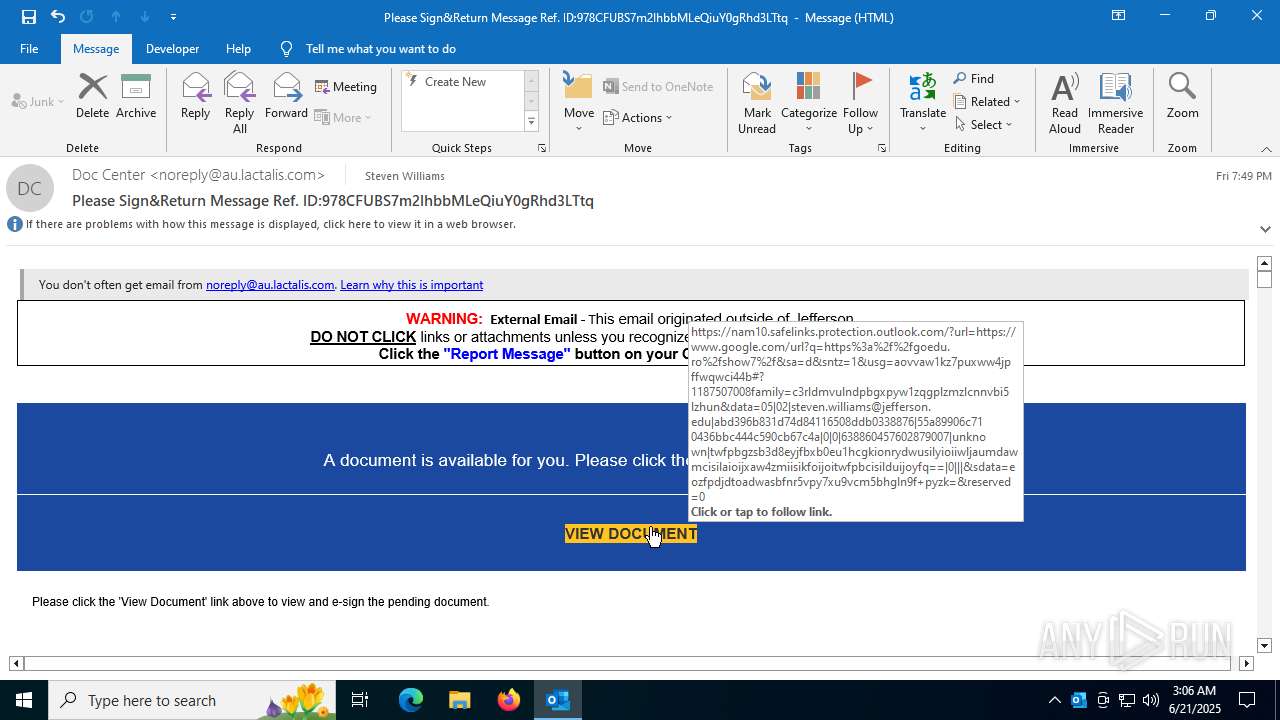Click the left arrow of horizontal scrollbar
Image resolution: width=1280 pixels, height=720 pixels.
(16, 663)
